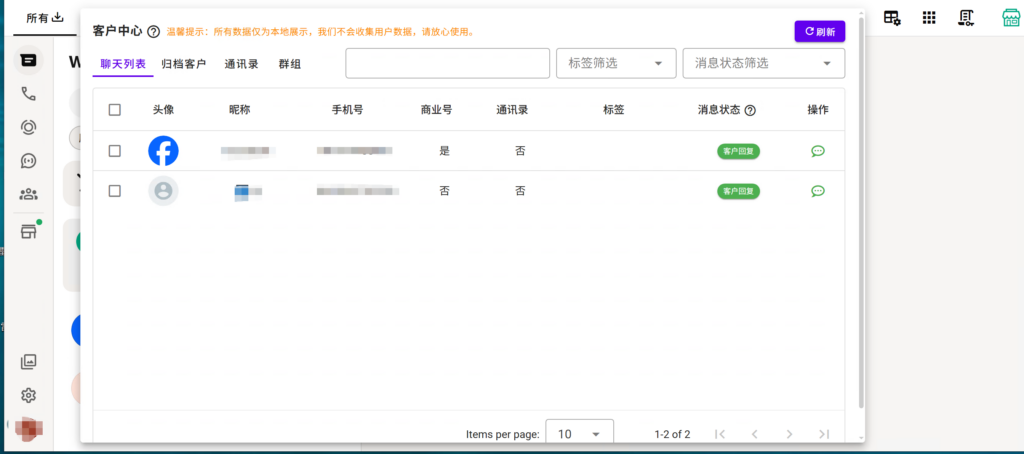Switch to the 群组 tab
Image resolution: width=1024 pixels, height=454 pixels.
click(x=289, y=64)
